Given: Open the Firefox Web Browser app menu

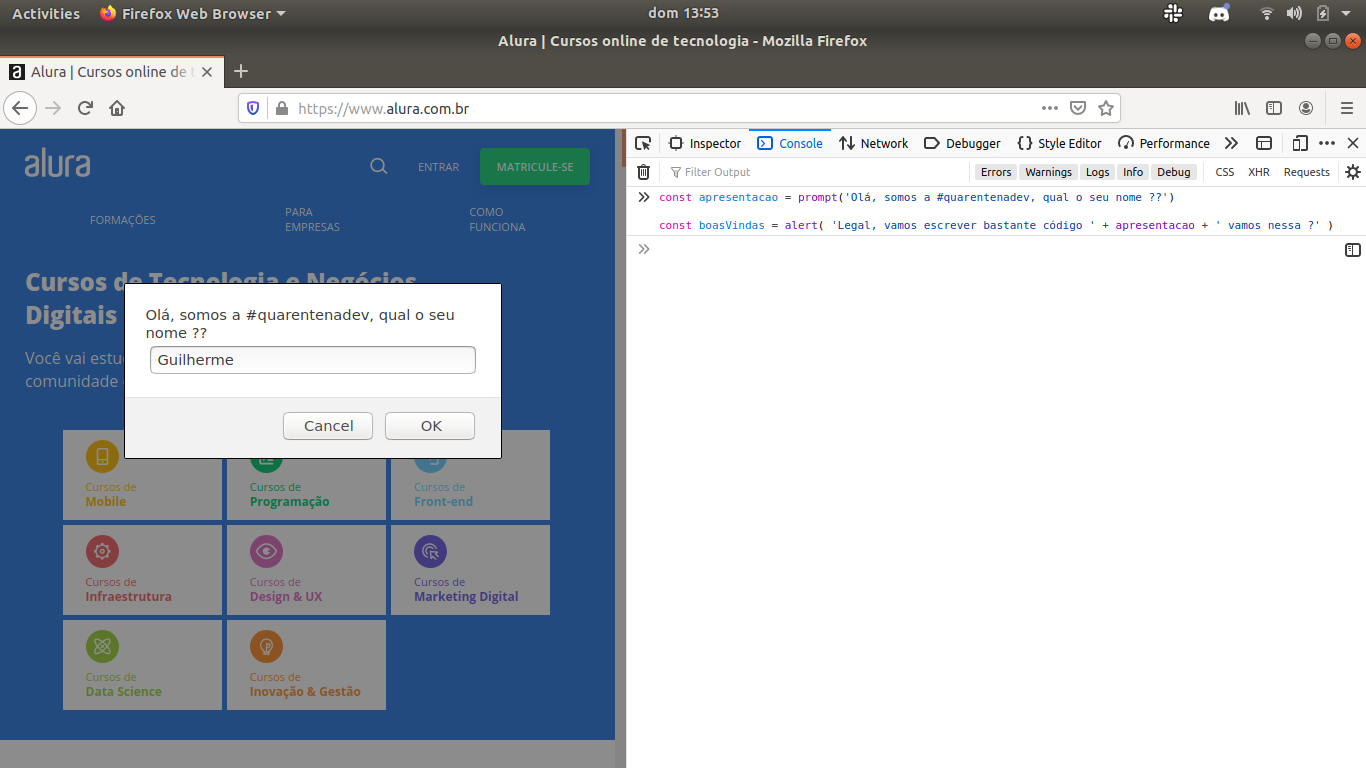Looking at the screenshot, I should [193, 13].
